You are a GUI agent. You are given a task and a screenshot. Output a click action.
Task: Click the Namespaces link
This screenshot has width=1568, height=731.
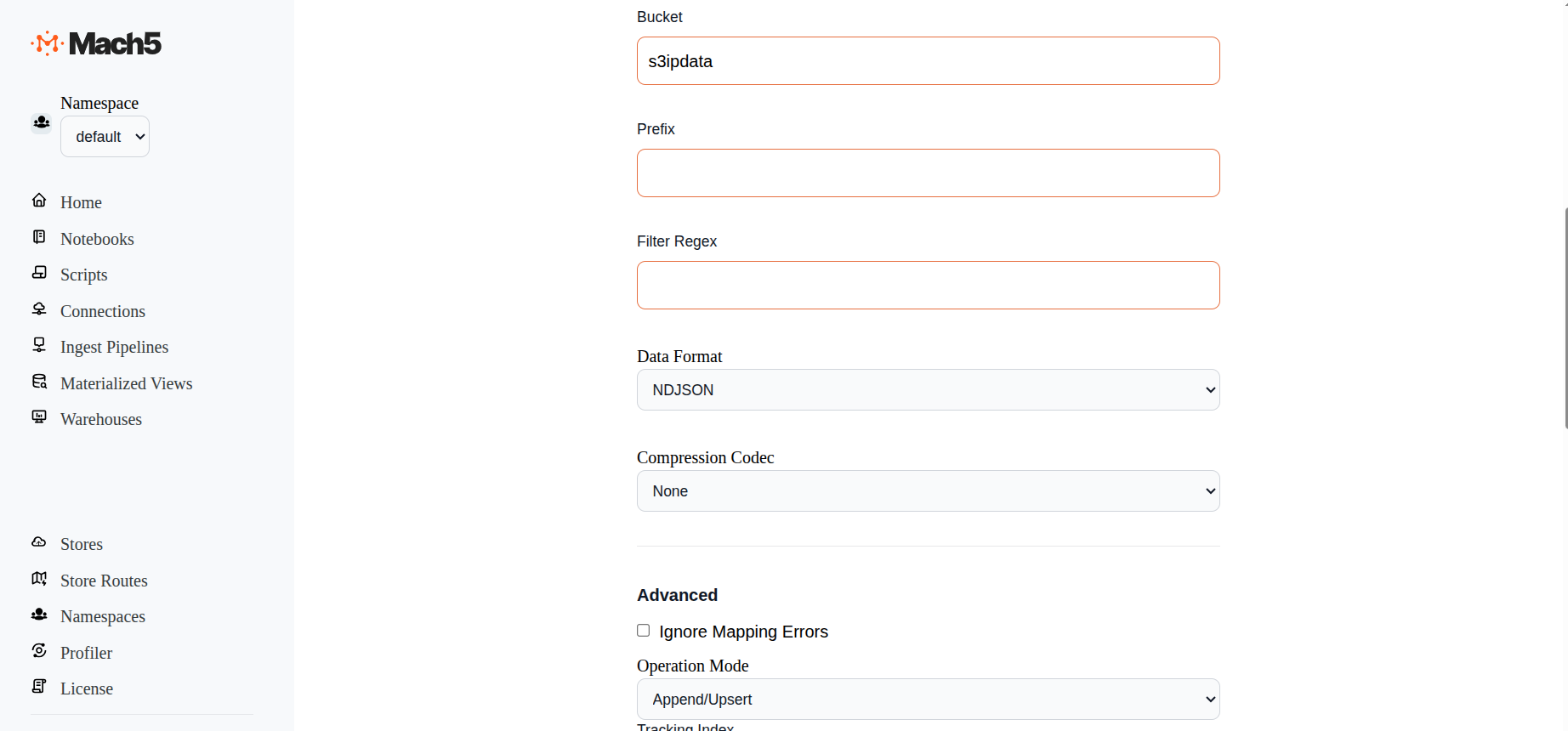point(103,616)
